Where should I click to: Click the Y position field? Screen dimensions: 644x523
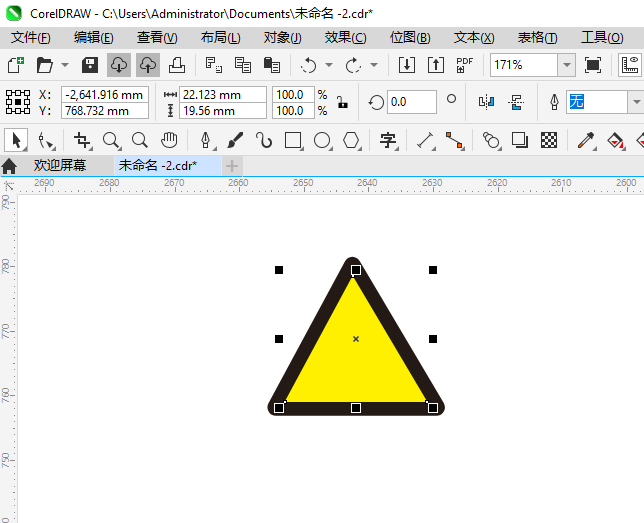[105, 111]
